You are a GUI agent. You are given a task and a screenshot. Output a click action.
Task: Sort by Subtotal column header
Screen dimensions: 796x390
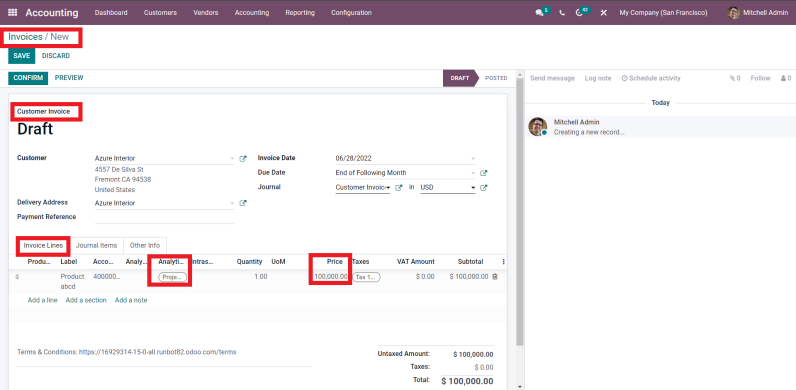[470, 262]
